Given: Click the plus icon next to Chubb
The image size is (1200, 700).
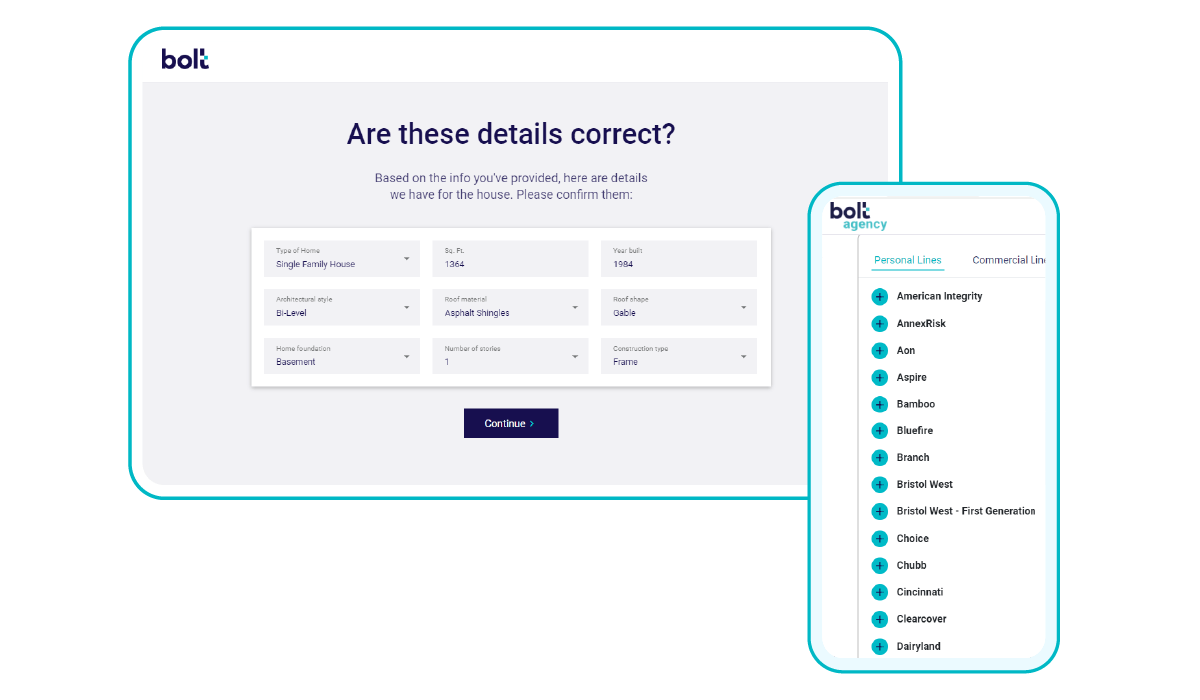Looking at the screenshot, I should tap(879, 565).
